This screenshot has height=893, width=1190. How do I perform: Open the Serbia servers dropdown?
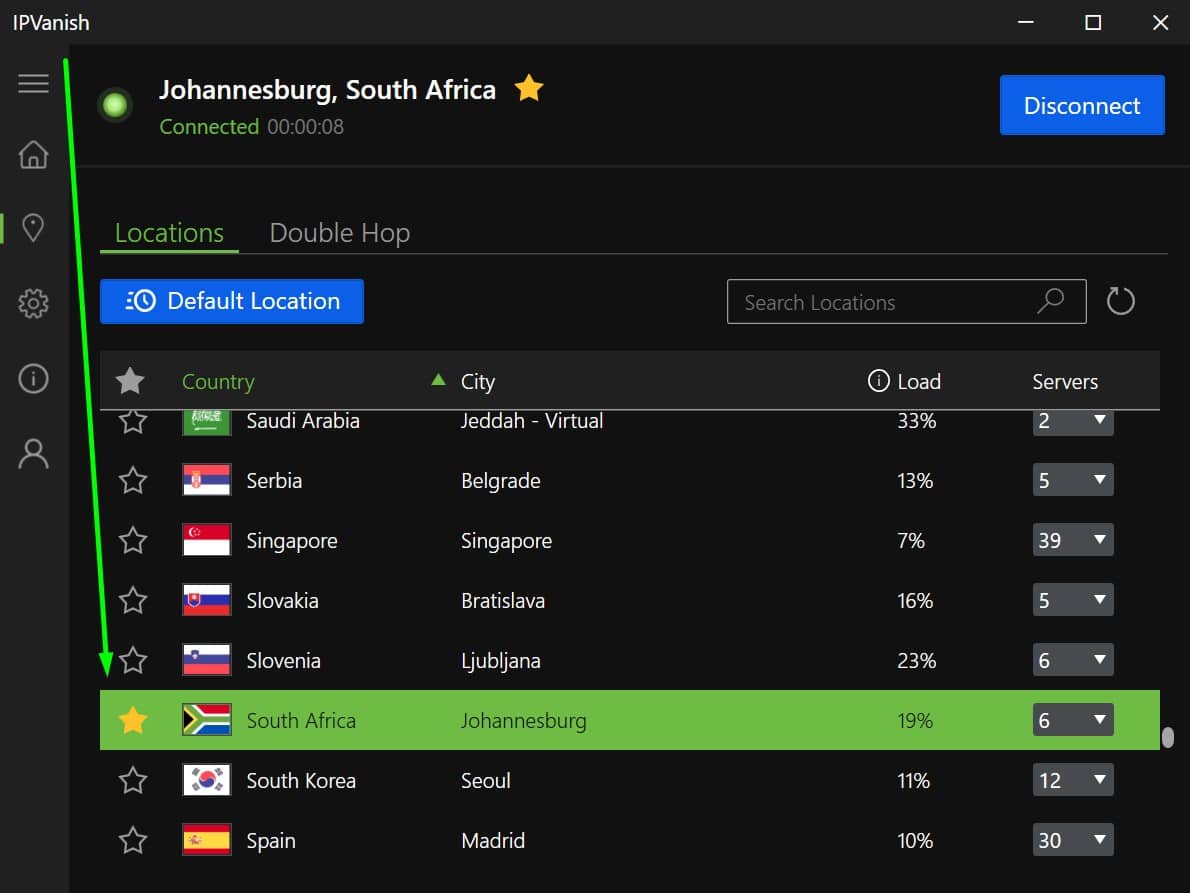1073,480
